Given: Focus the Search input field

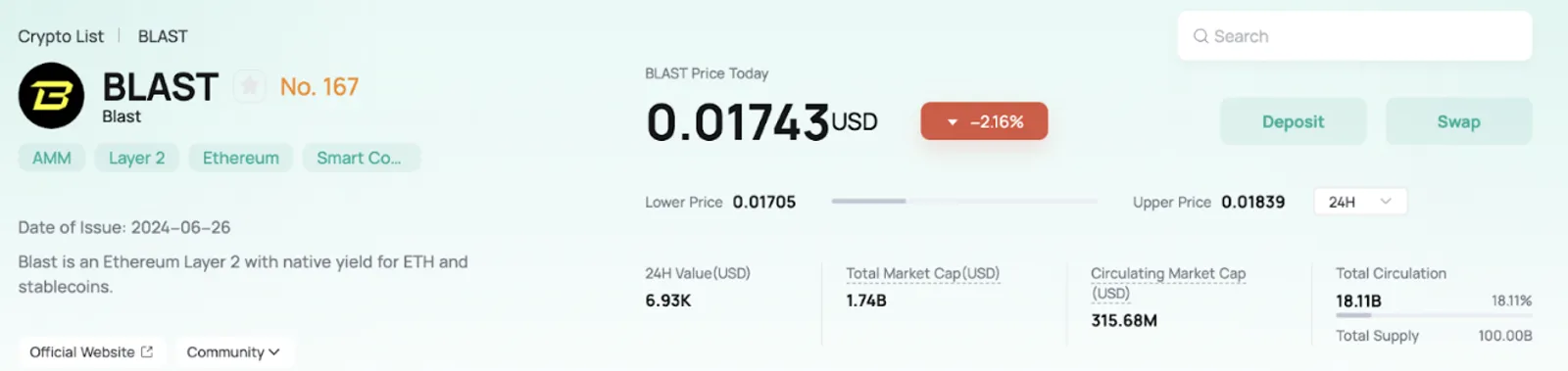Looking at the screenshot, I should tap(1354, 36).
